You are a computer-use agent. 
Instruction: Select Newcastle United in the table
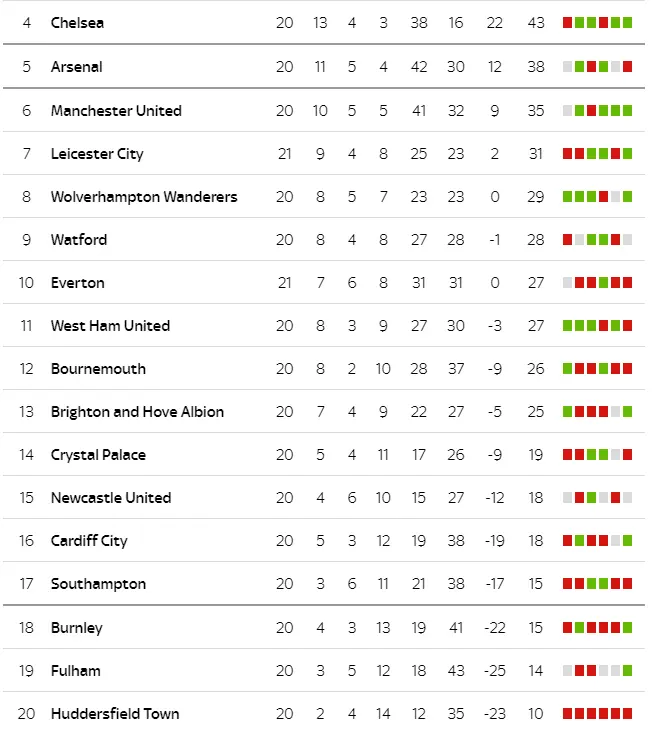(x=111, y=497)
